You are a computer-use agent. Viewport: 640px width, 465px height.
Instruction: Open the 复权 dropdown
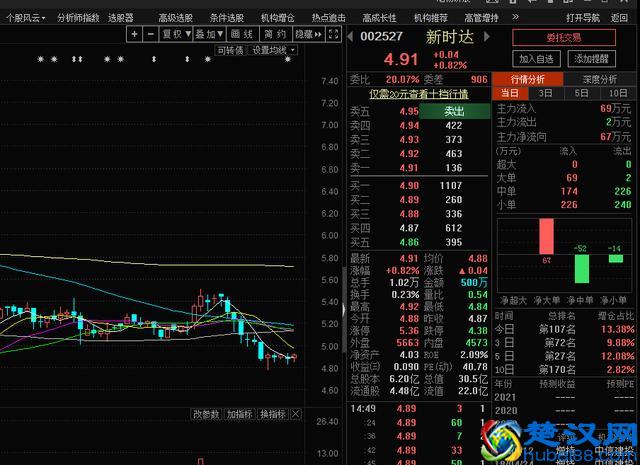click(x=176, y=34)
